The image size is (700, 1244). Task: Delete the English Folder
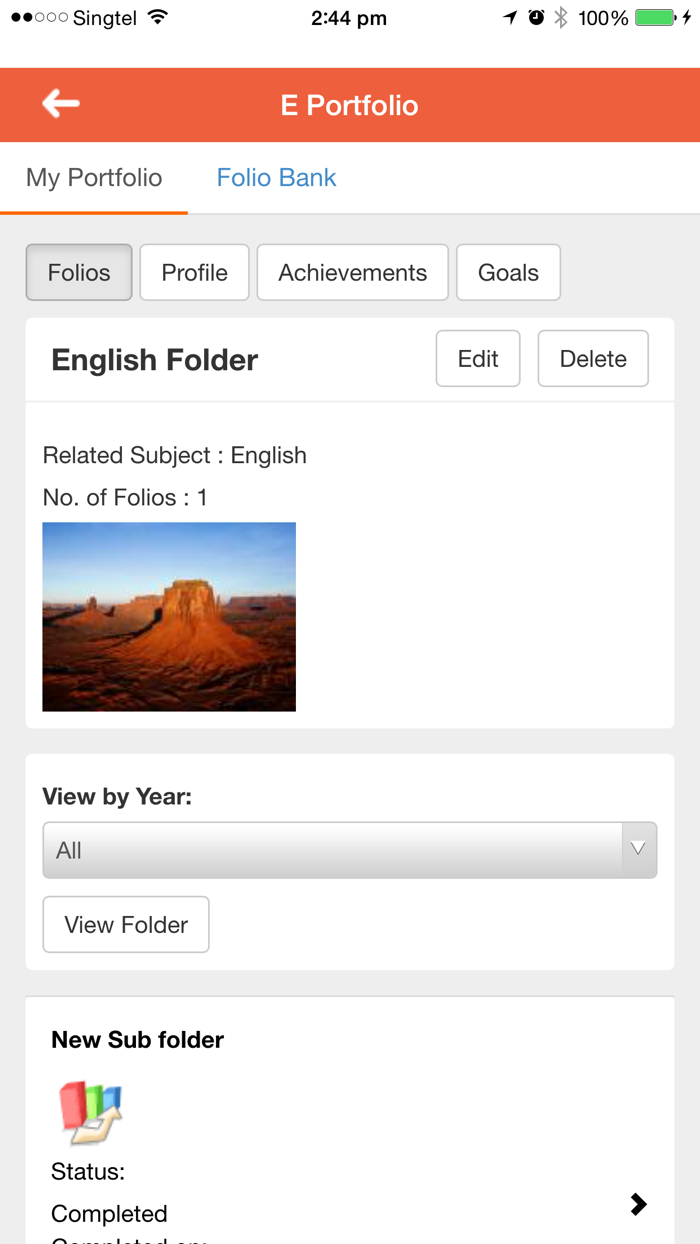[x=593, y=359]
